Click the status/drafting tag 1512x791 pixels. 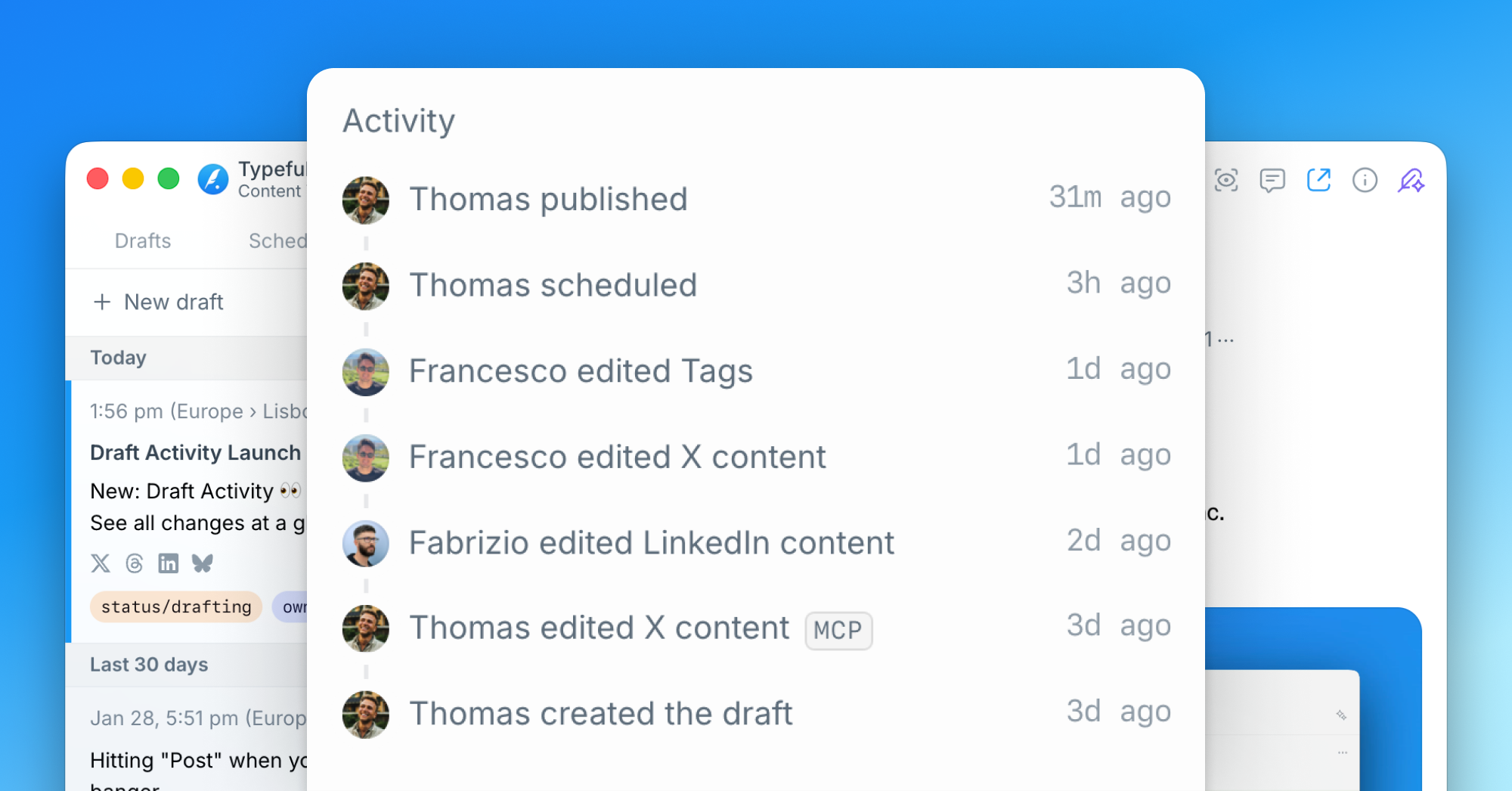176,607
